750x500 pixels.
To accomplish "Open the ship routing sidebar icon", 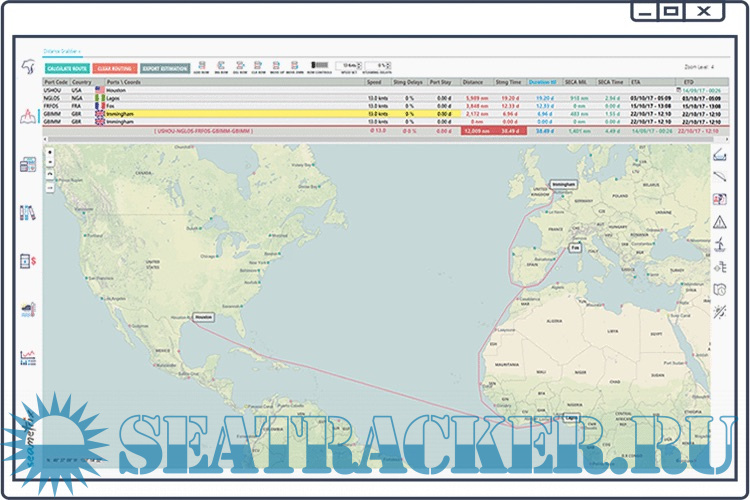I will pos(28,120).
